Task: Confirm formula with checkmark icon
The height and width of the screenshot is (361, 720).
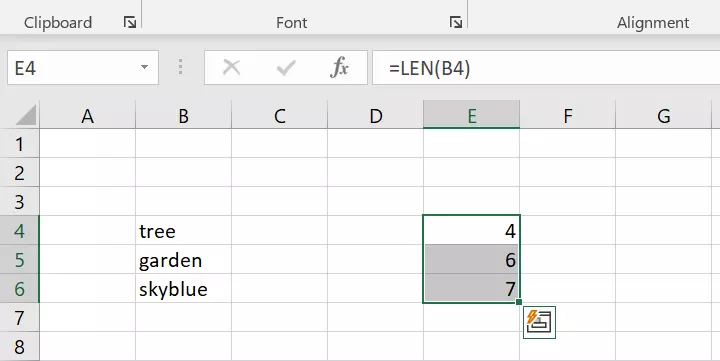Action: click(x=286, y=68)
